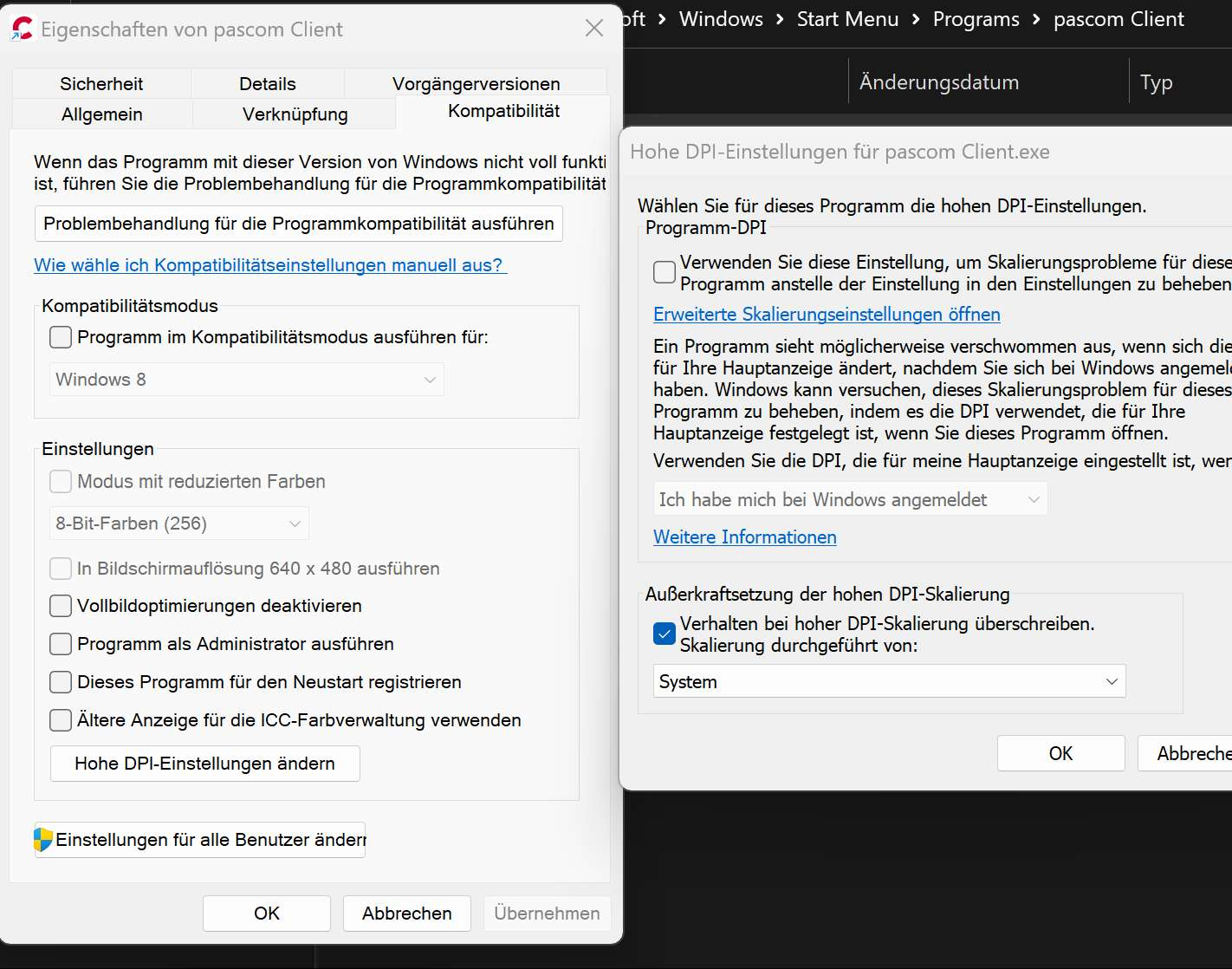Expand breadcrumb chevron before Windows
Screen dimensions: 1232x969
(662, 19)
